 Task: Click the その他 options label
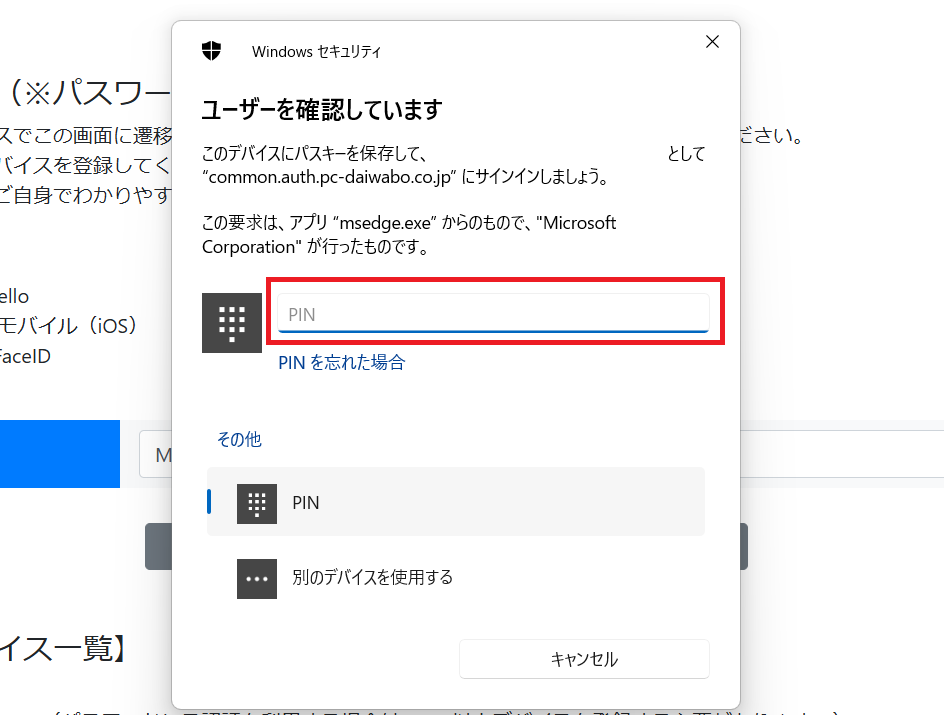239,439
